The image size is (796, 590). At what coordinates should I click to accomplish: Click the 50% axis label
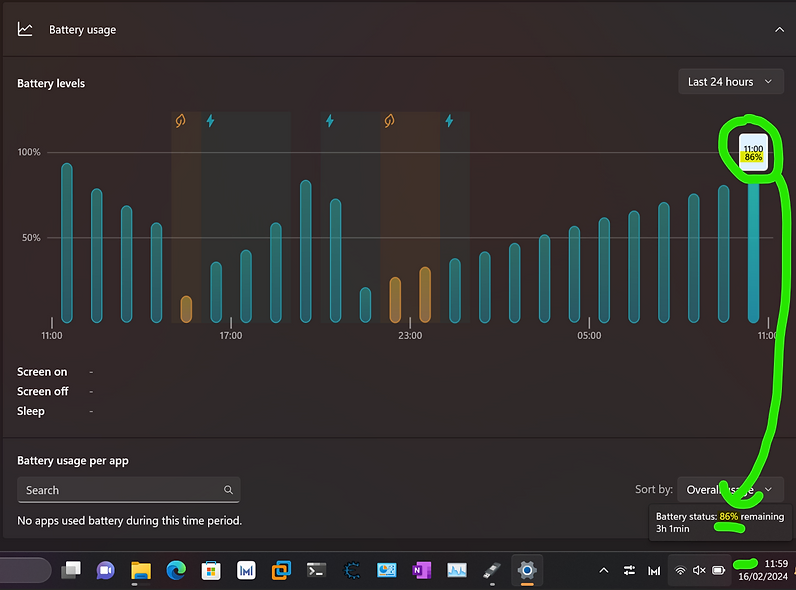[x=31, y=238]
